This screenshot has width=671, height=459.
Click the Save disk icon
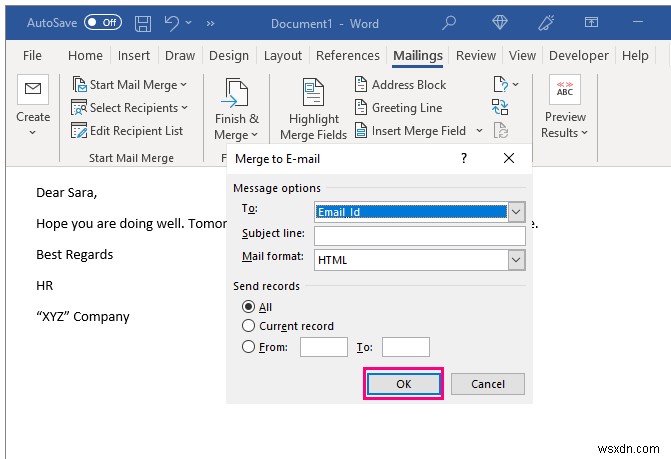(143, 23)
